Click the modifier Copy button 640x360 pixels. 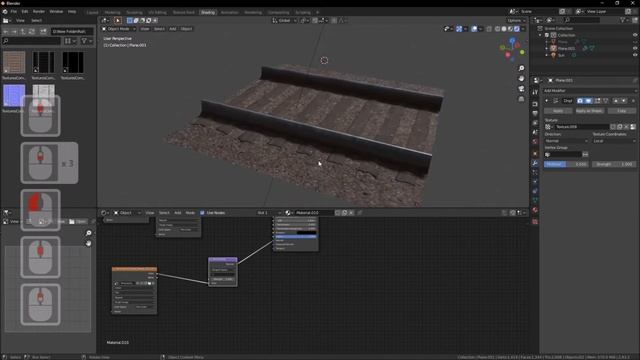point(622,111)
